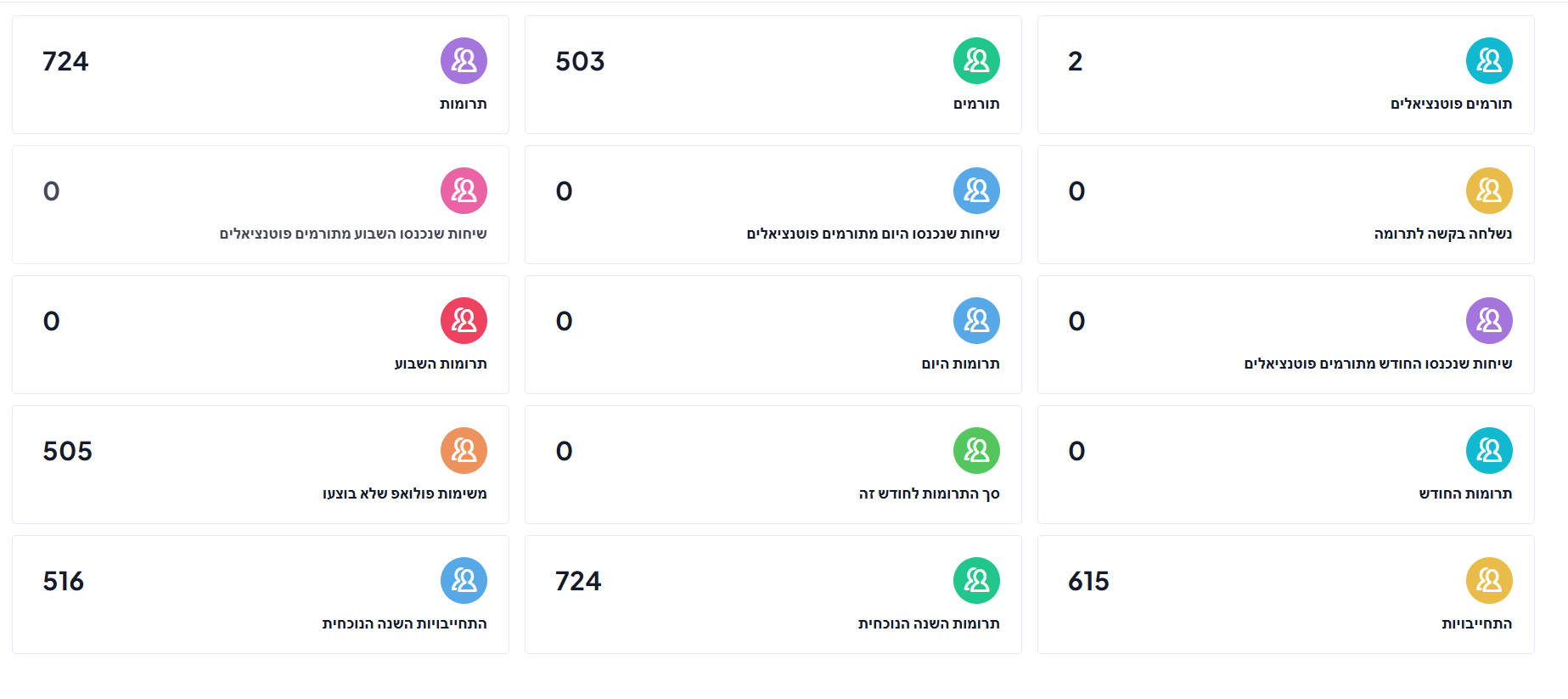This screenshot has height=699, width=1568.
Task: Click the 516 current-year commitments count
Action: (x=64, y=581)
